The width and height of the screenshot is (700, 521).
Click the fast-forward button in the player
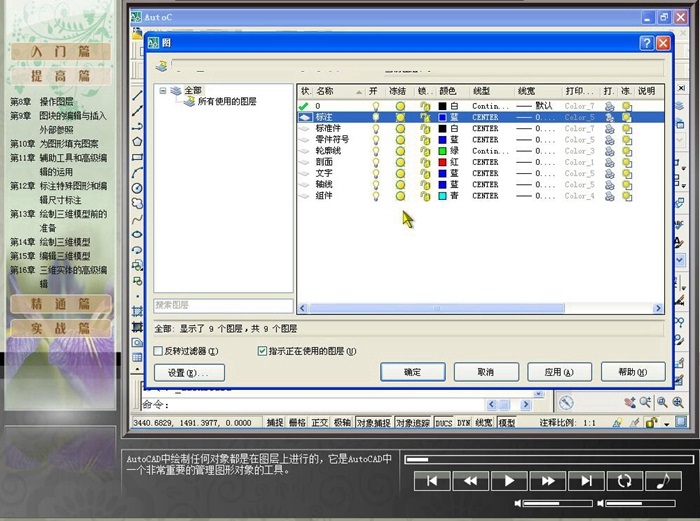[x=548, y=480]
